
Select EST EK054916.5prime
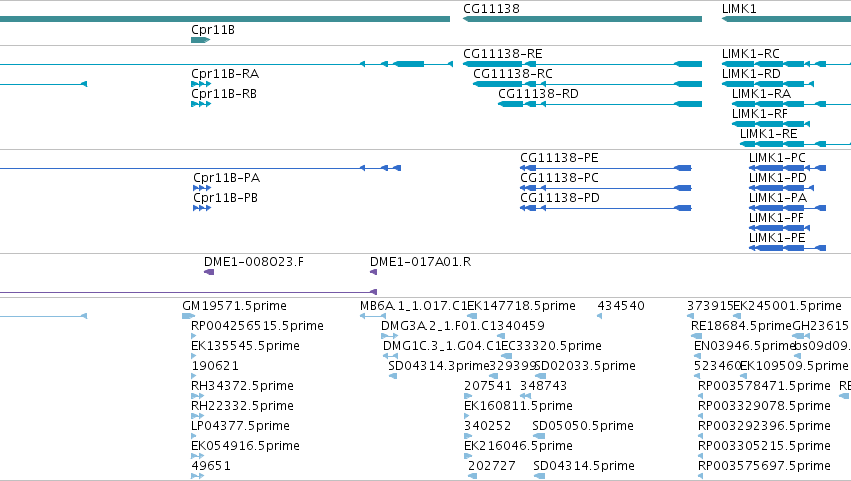coord(245,446)
